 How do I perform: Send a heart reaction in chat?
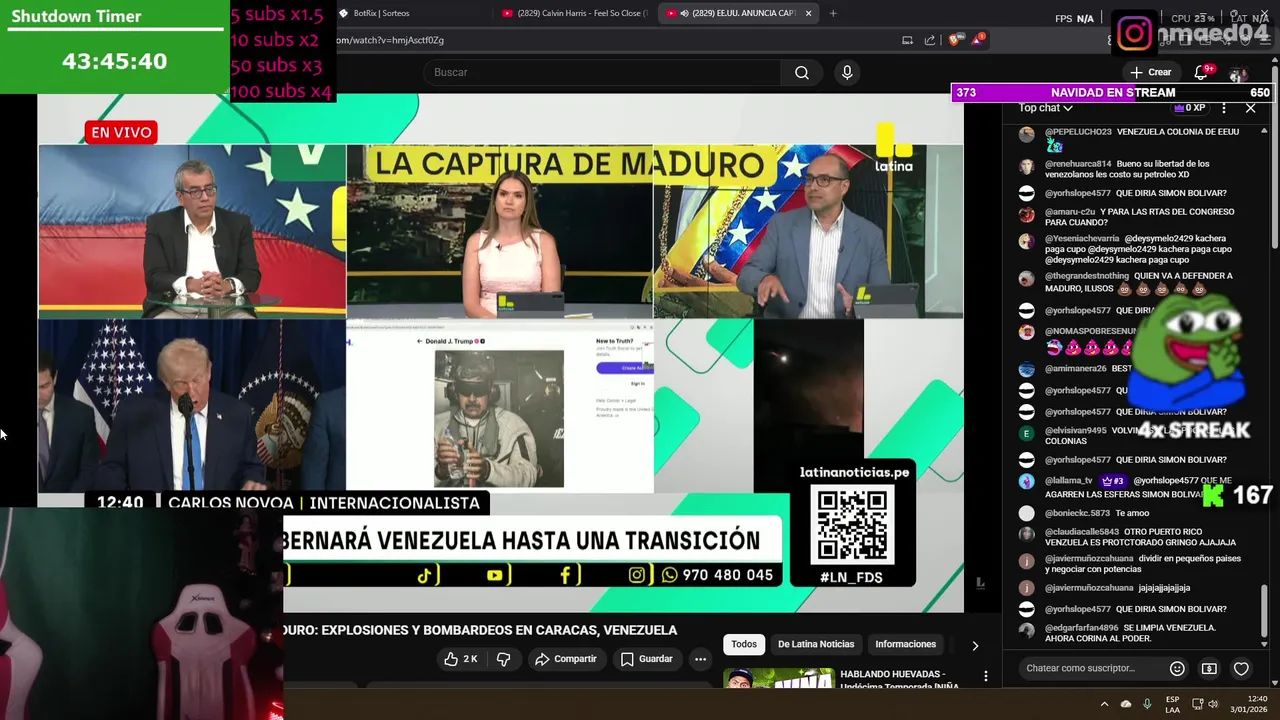(x=1241, y=668)
